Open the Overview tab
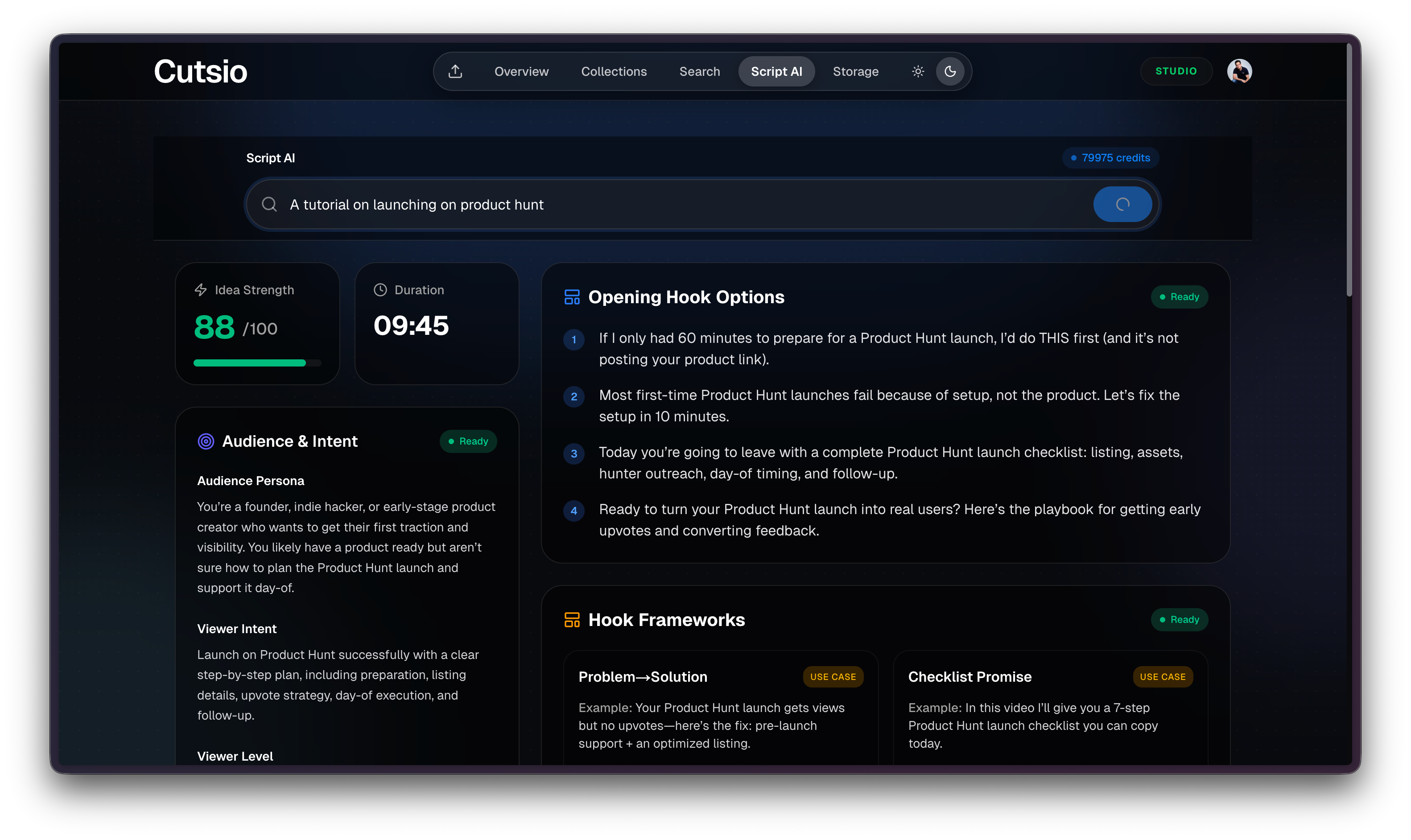1411x840 pixels. coord(521,71)
